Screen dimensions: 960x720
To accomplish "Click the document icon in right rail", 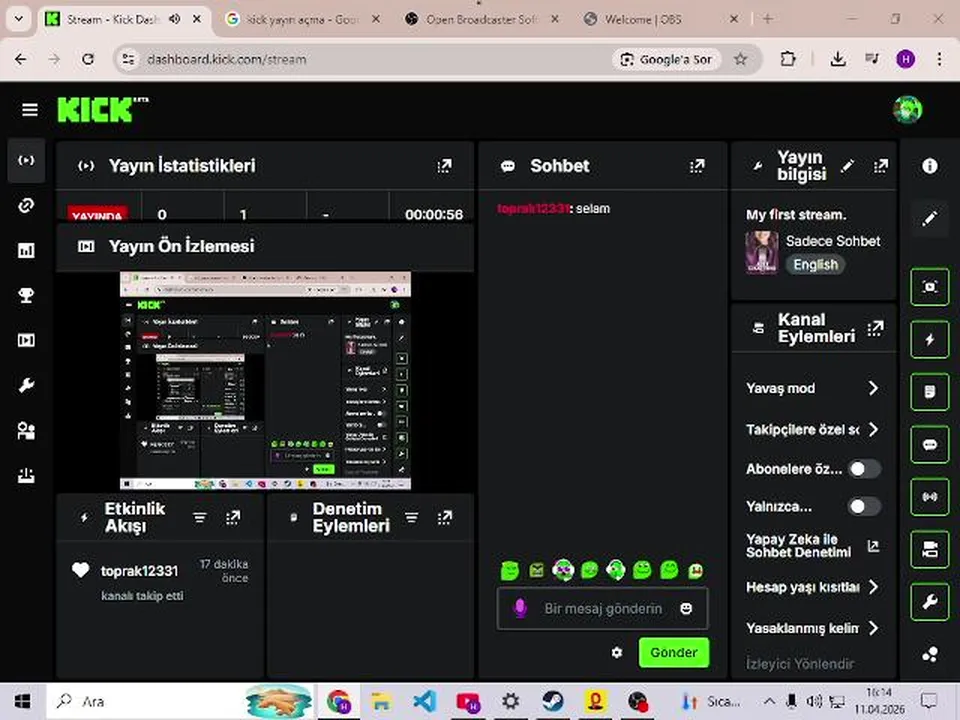I will tap(929, 392).
